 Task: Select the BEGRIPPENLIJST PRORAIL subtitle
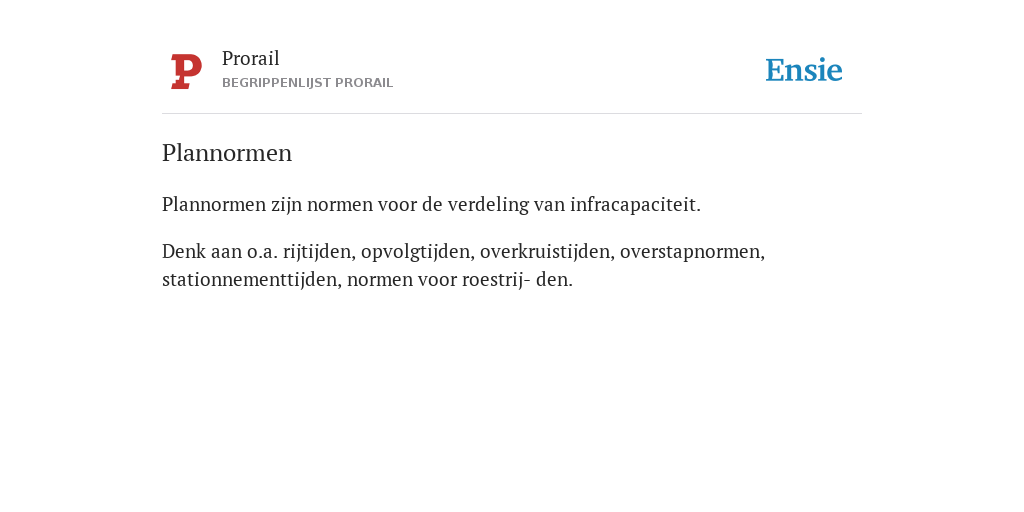click(x=308, y=83)
